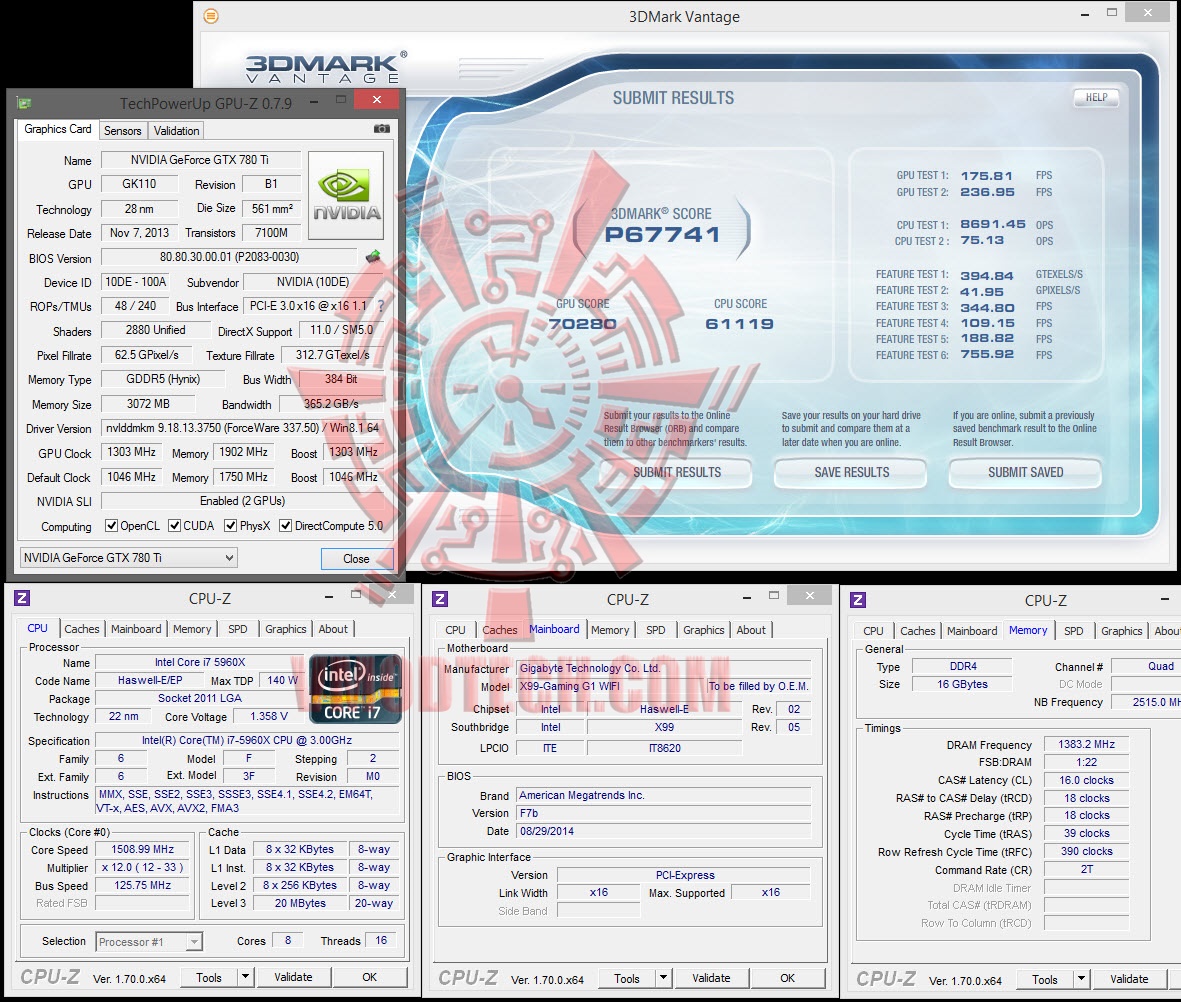This screenshot has height=1002, width=1181.
Task: Click the HELP button in 3DMark Vantage
Action: (1096, 97)
